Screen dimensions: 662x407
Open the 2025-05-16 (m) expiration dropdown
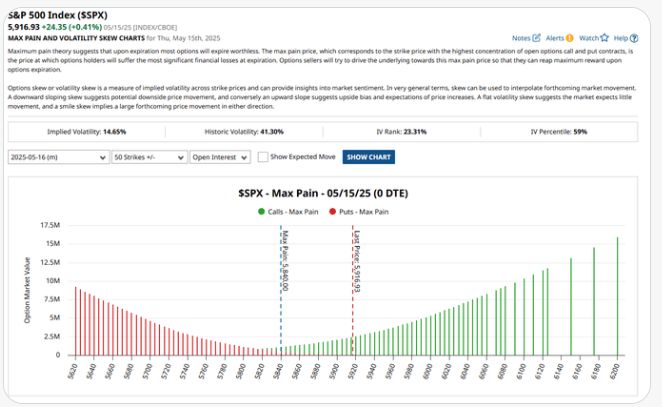(x=58, y=157)
